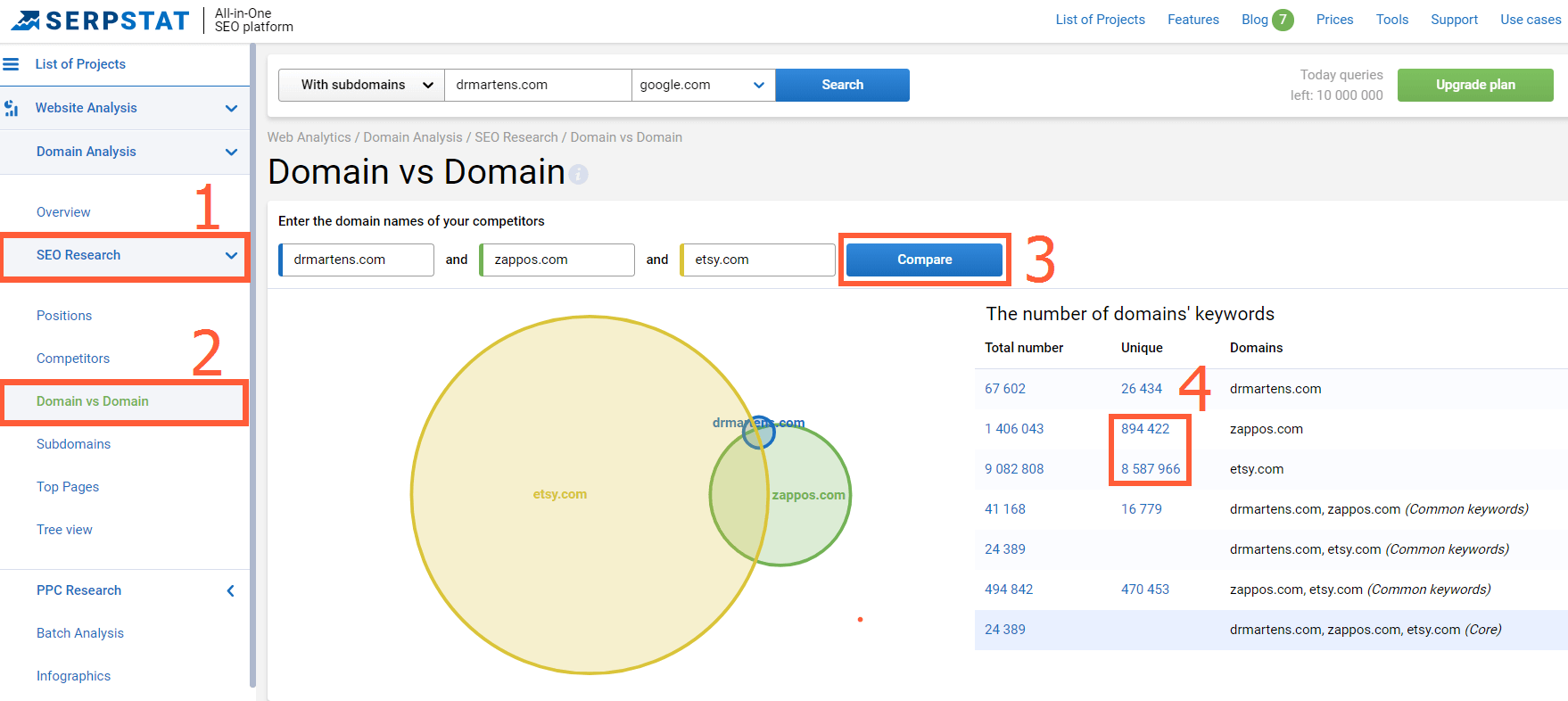1568x701 pixels.
Task: Select Website Analysis in sidebar
Action: 87,108
